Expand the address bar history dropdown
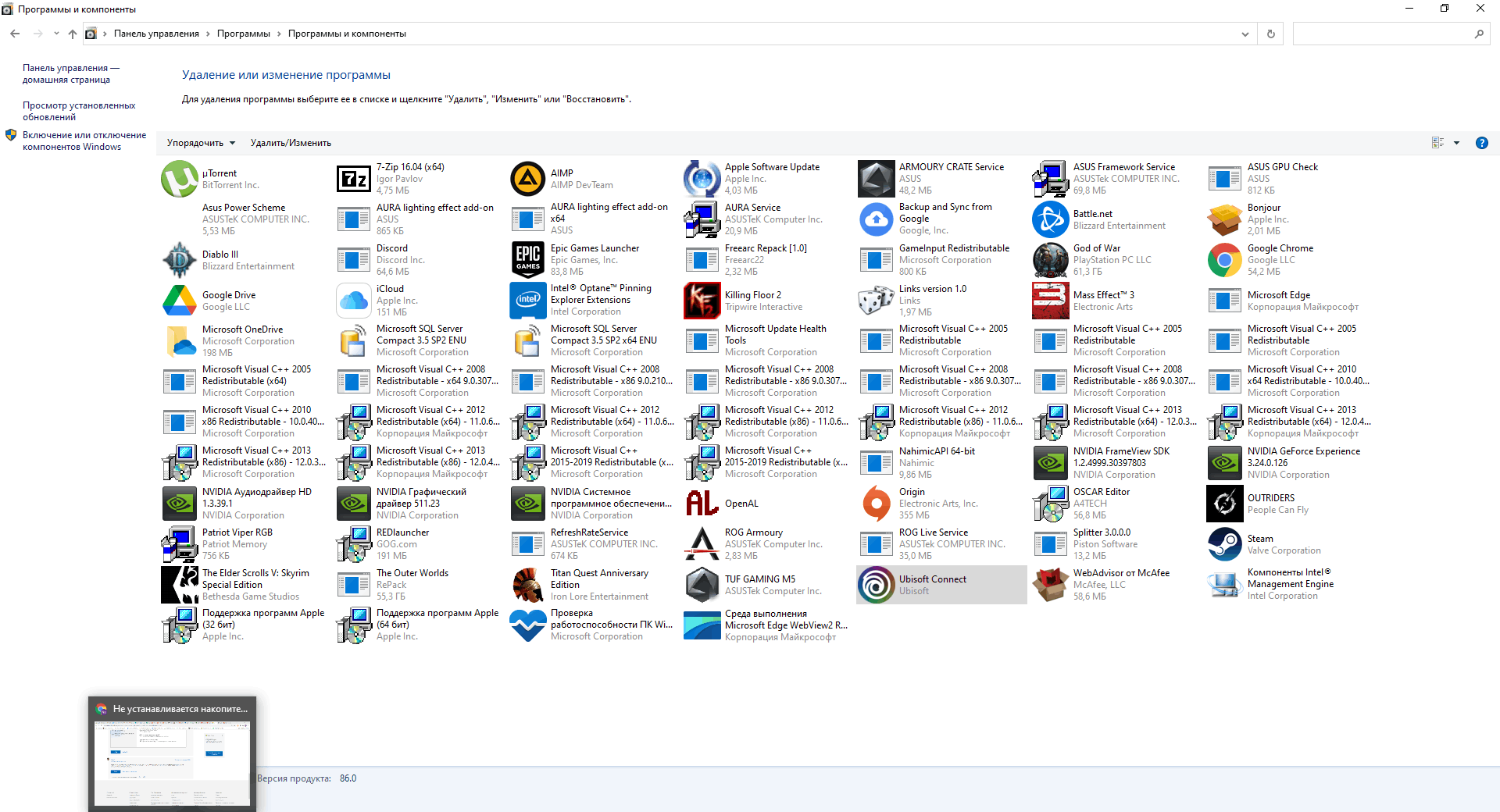Screen dimensions: 1500x812 [x=1245, y=34]
